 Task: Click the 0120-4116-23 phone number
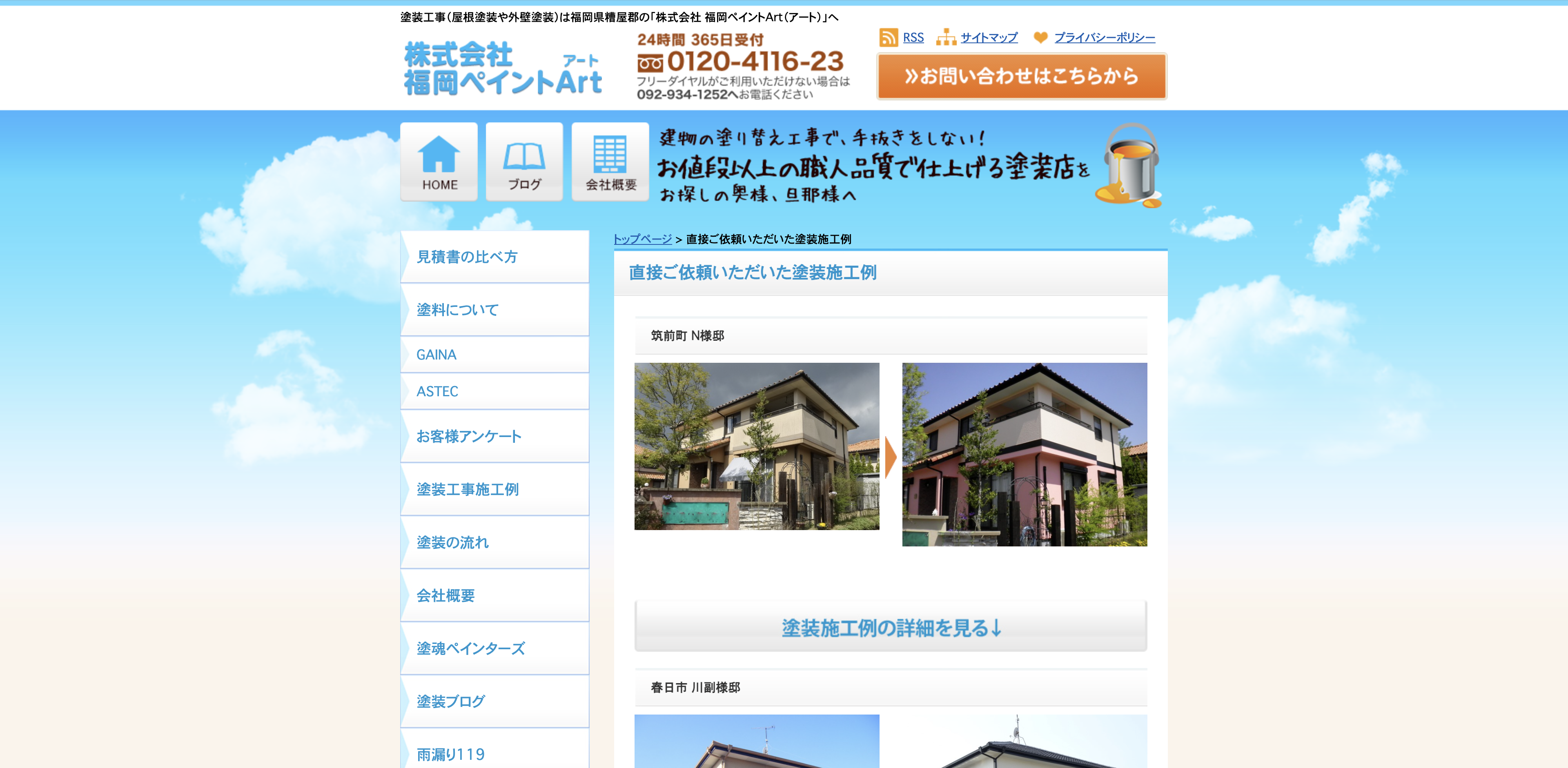tap(755, 62)
